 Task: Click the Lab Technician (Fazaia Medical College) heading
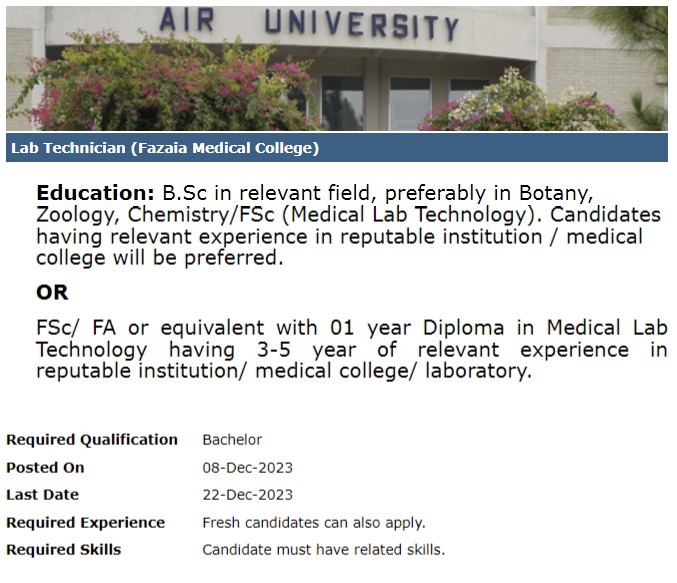click(165, 149)
